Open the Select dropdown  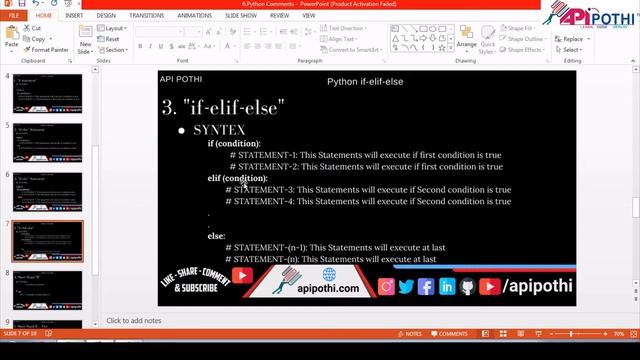coord(569,50)
